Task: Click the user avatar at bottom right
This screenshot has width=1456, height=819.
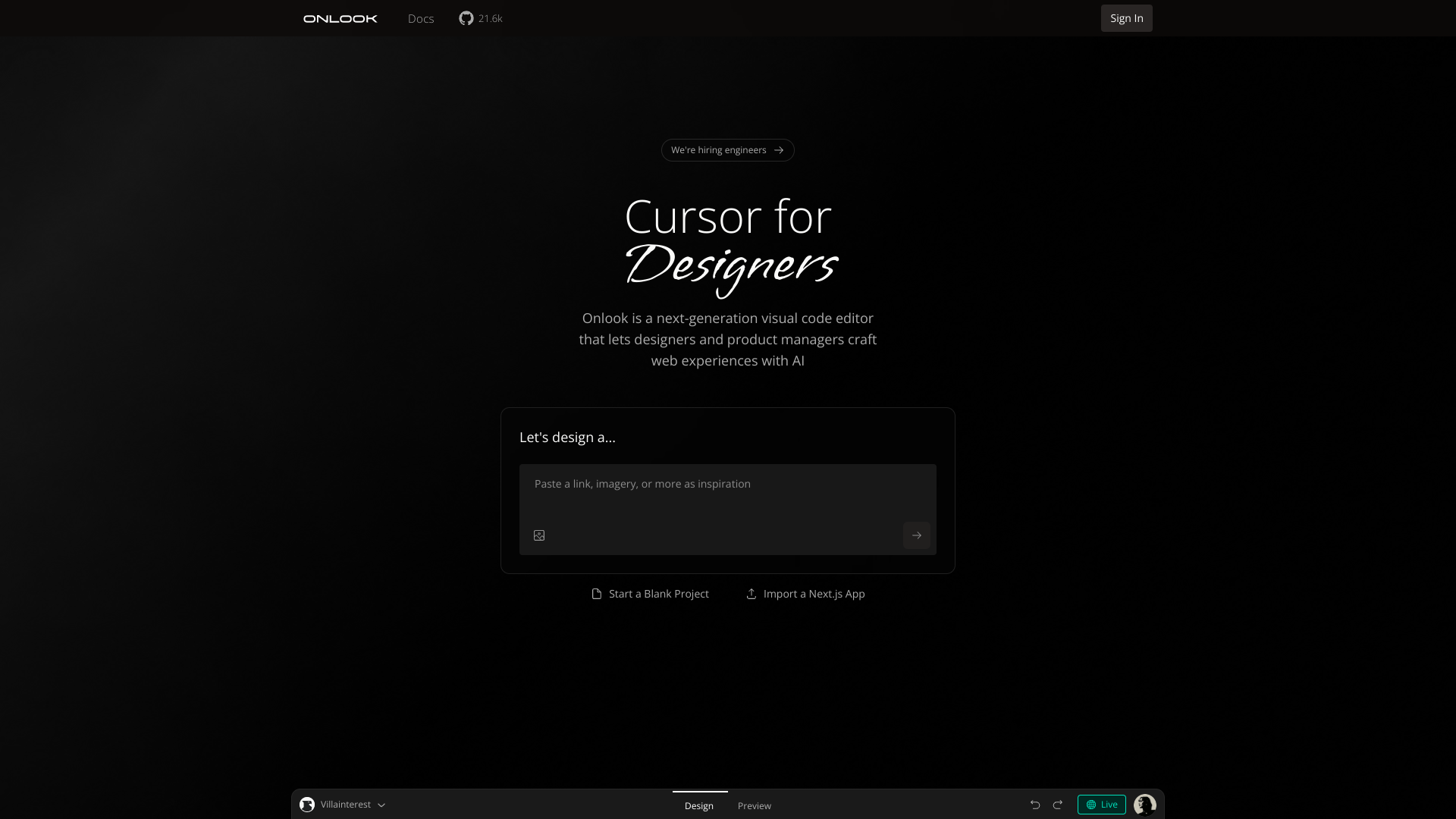Action: [1144, 805]
